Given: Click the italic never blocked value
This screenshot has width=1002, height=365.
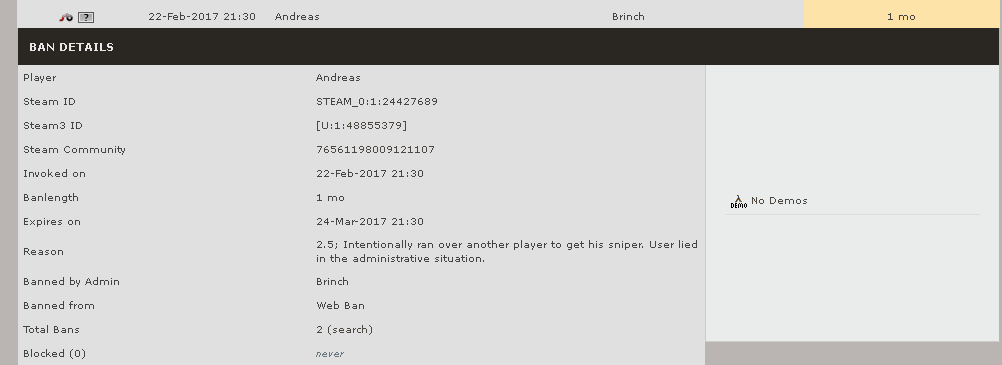Looking at the screenshot, I should pyautogui.click(x=330, y=354).
